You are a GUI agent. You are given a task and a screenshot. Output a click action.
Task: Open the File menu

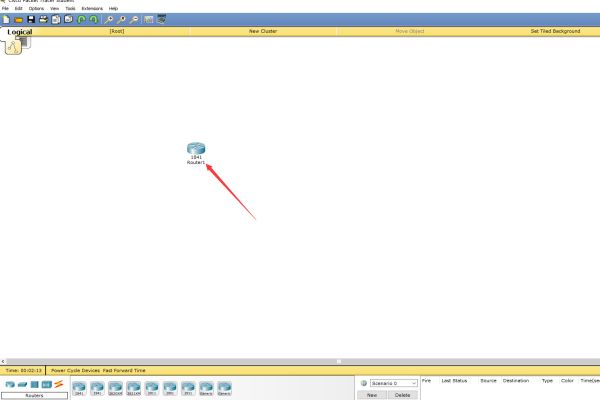point(5,8)
